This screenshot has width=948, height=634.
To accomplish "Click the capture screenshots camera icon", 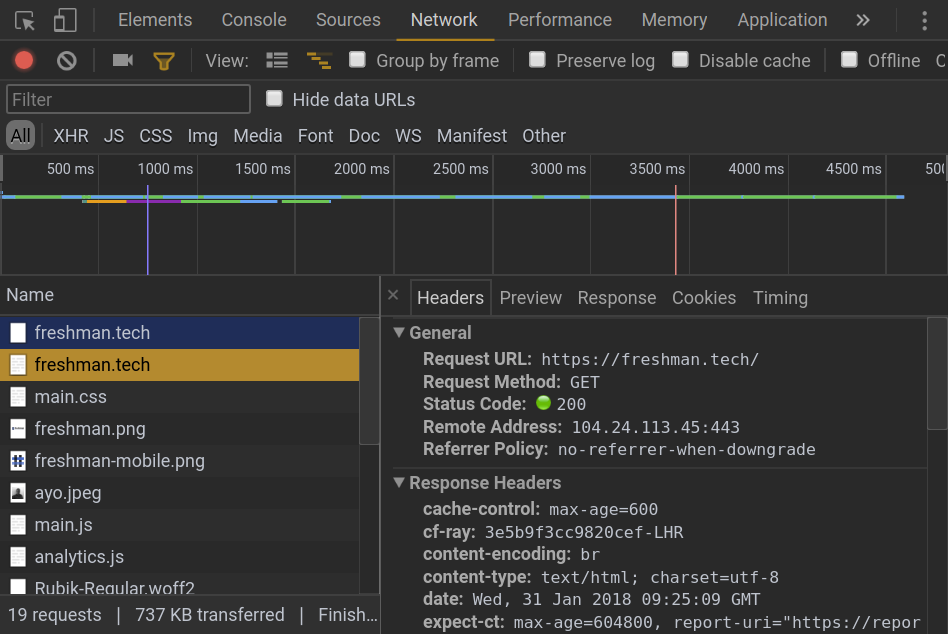I will point(123,61).
